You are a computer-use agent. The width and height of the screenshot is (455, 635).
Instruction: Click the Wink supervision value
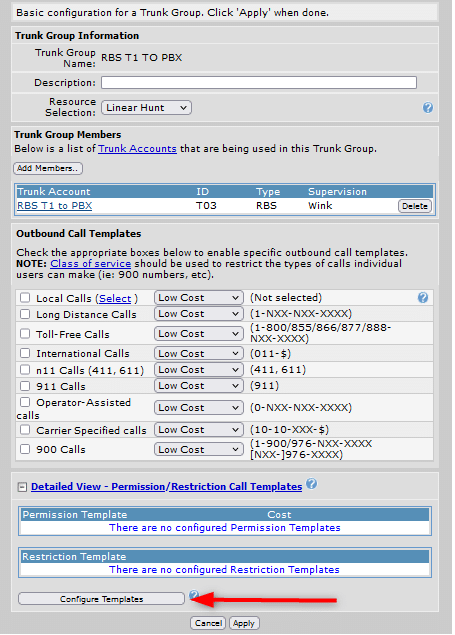click(320, 206)
